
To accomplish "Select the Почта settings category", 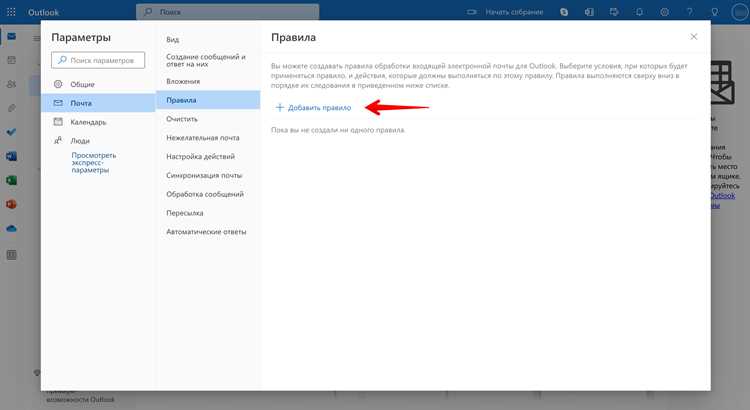I will pyautogui.click(x=98, y=103).
